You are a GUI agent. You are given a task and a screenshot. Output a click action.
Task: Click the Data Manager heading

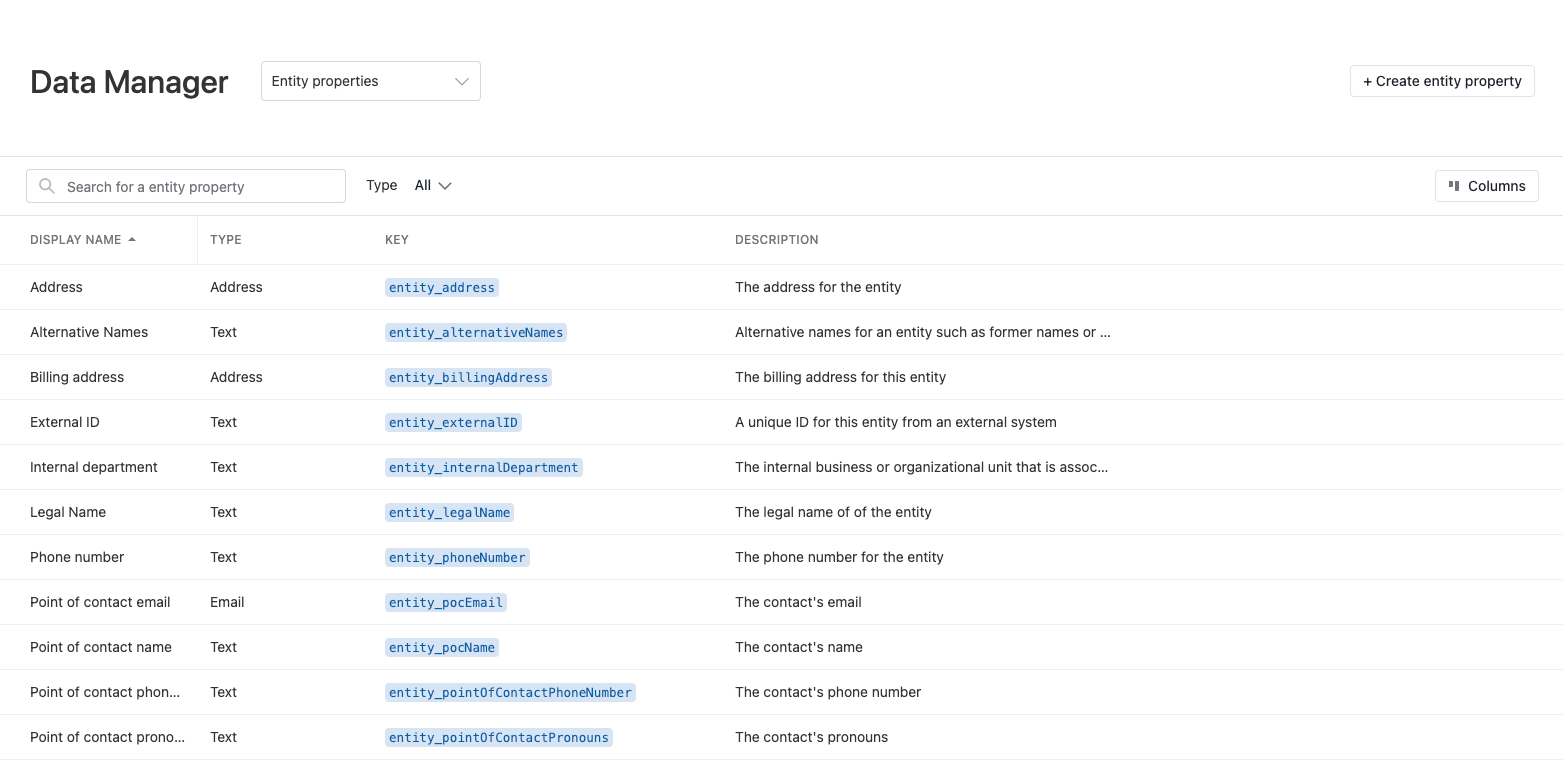coord(128,81)
